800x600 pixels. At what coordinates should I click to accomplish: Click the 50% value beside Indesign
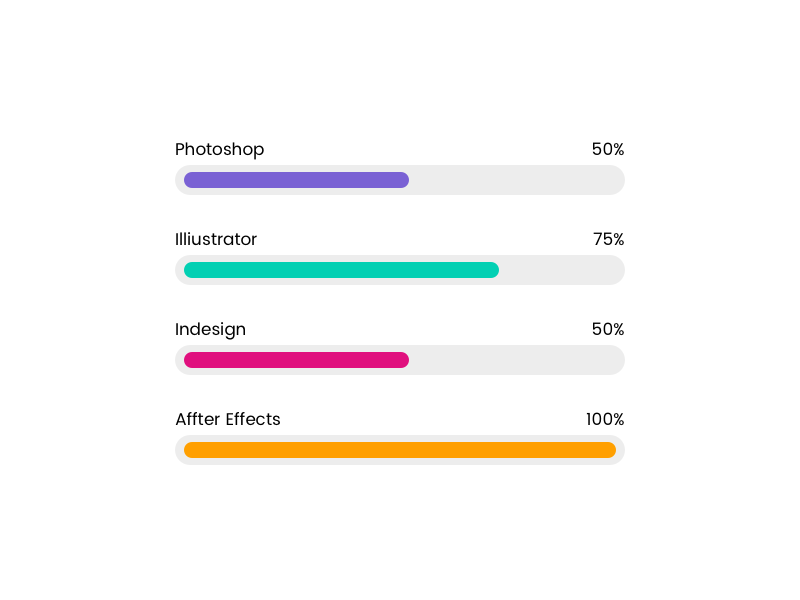(607, 330)
